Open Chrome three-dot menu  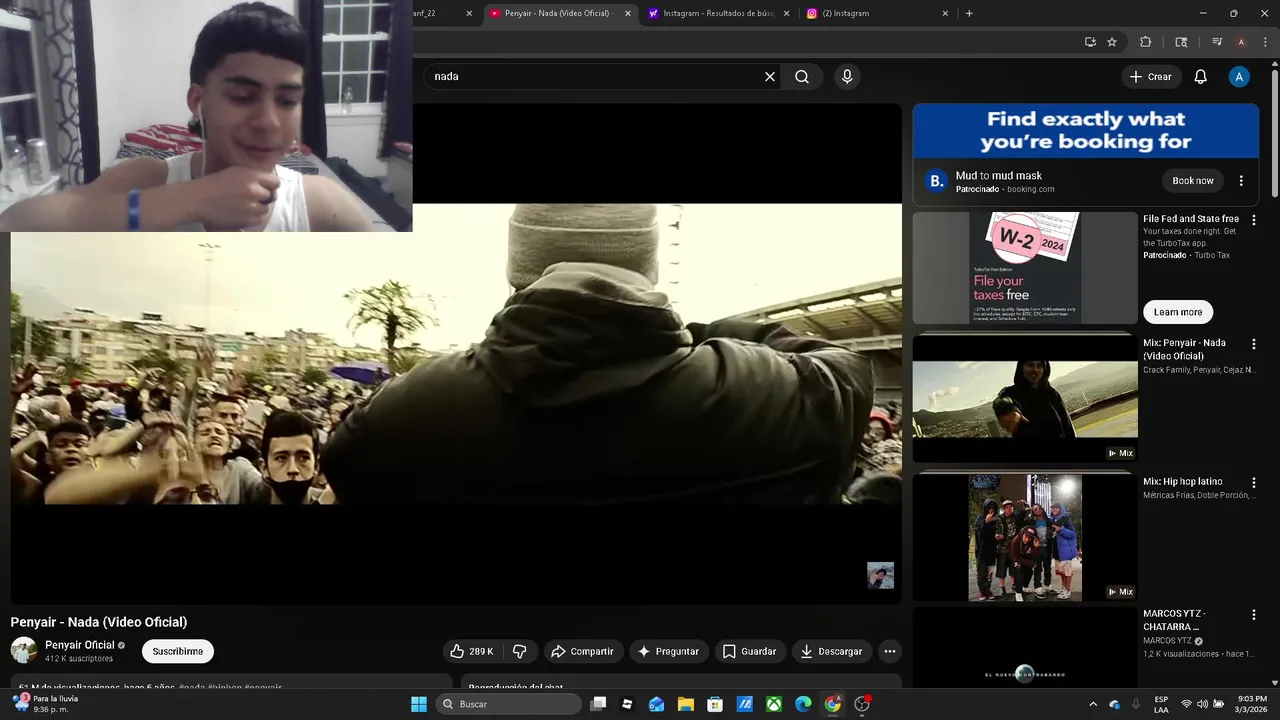pos(1265,42)
